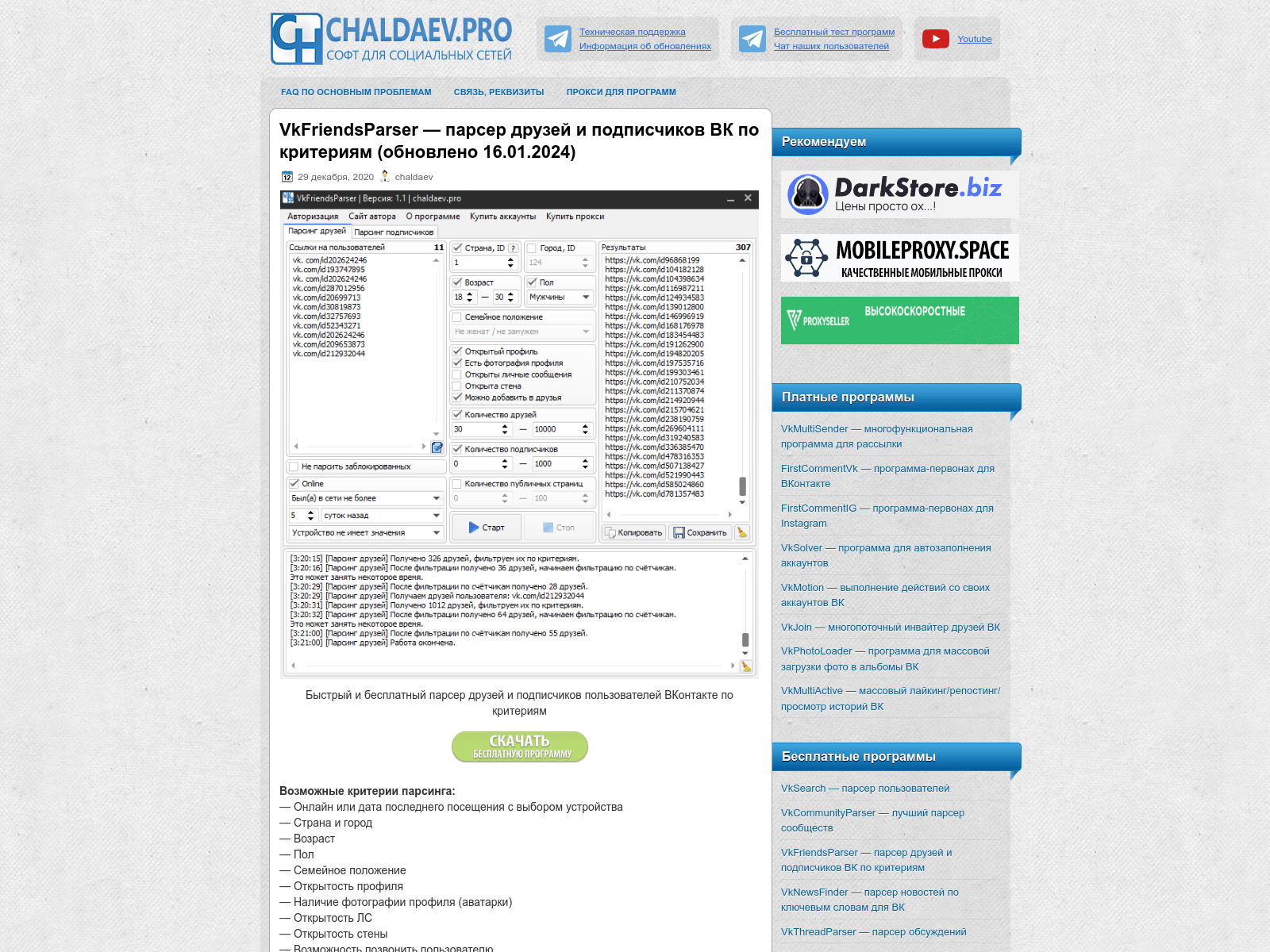Open the Не женат / не замужем dropdown
This screenshot has width=1270, height=952.
coord(522,332)
